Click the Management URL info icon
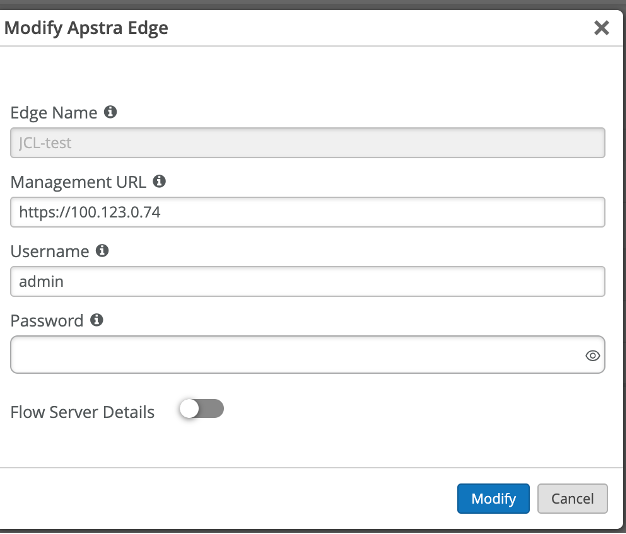This screenshot has width=626, height=534. click(159, 182)
